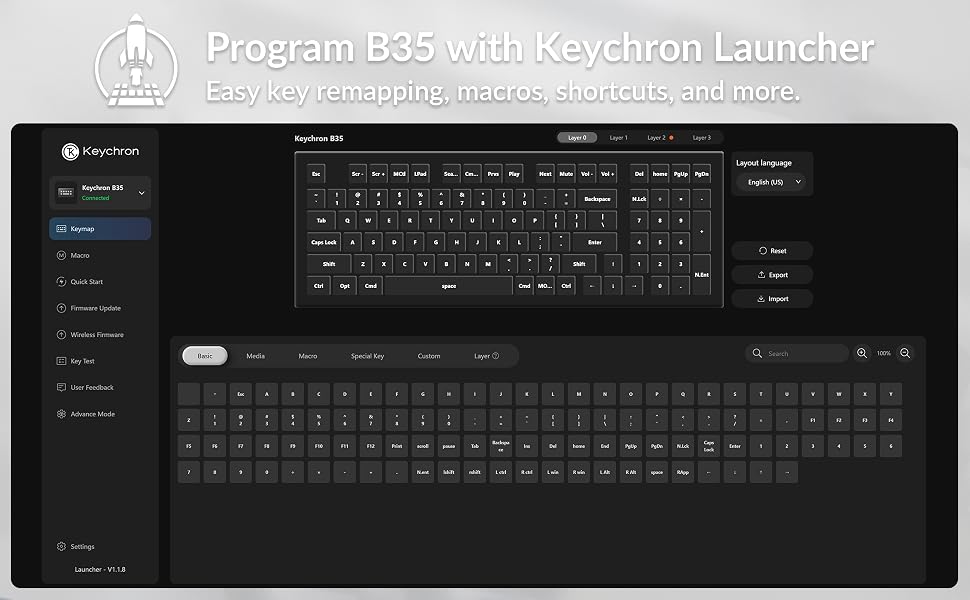Choose the lshift keycode in palette
This screenshot has width=970, height=600.
(449, 472)
